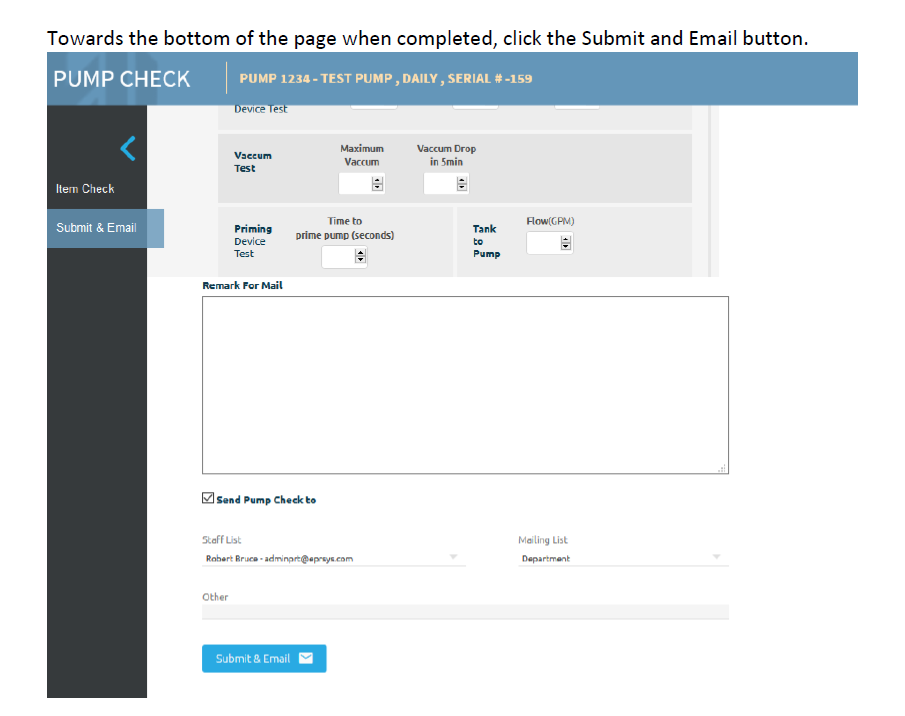
Task: Open the Item Check sidebar section
Action: point(85,189)
